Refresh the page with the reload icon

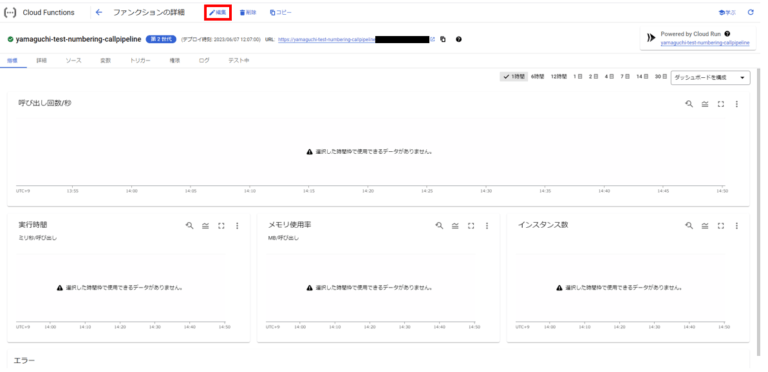[x=750, y=13]
